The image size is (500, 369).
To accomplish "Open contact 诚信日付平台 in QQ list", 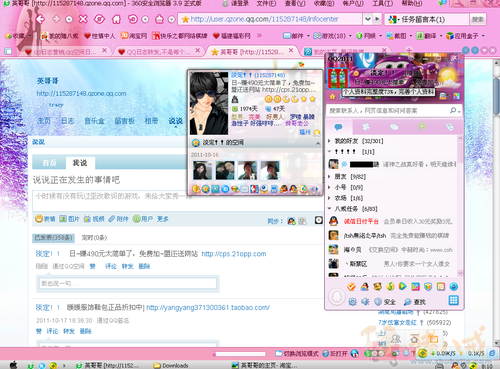I will coord(393,221).
